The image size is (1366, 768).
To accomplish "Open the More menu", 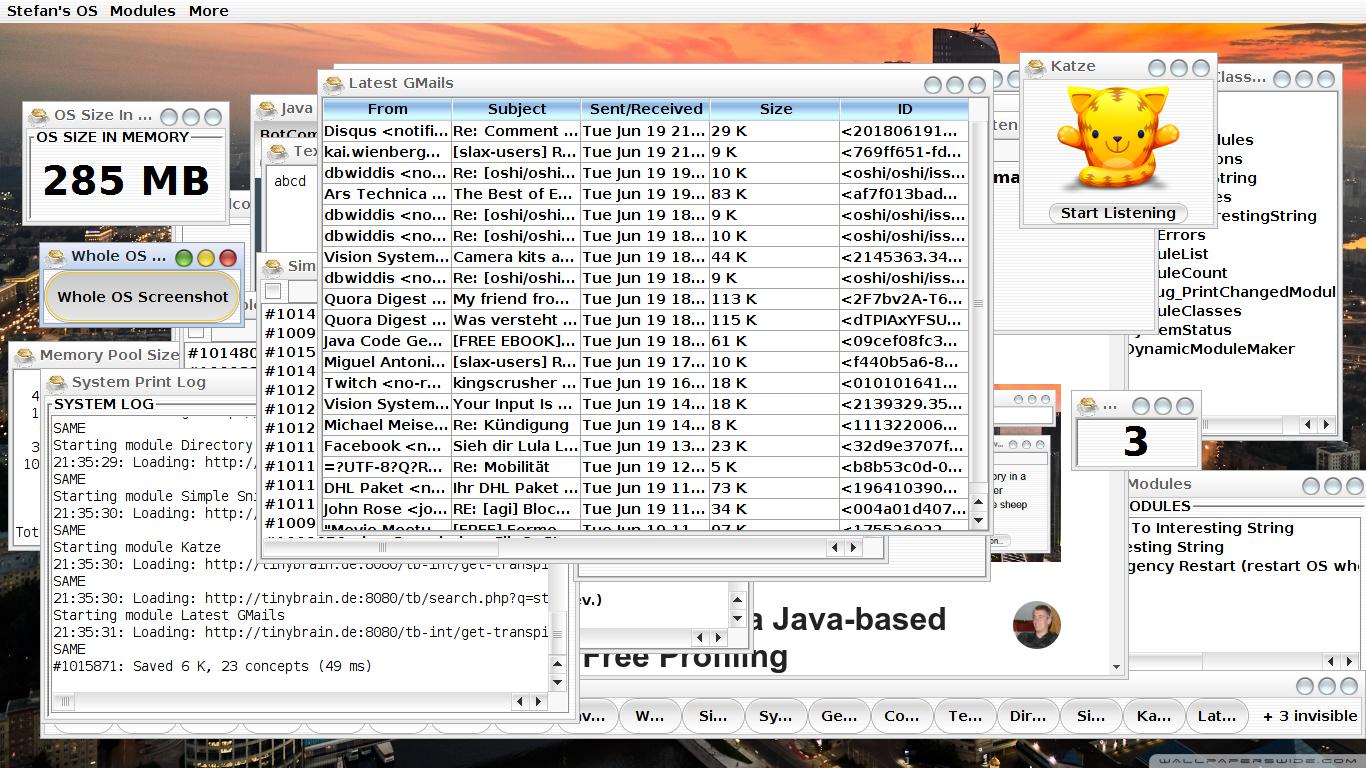I will point(208,11).
